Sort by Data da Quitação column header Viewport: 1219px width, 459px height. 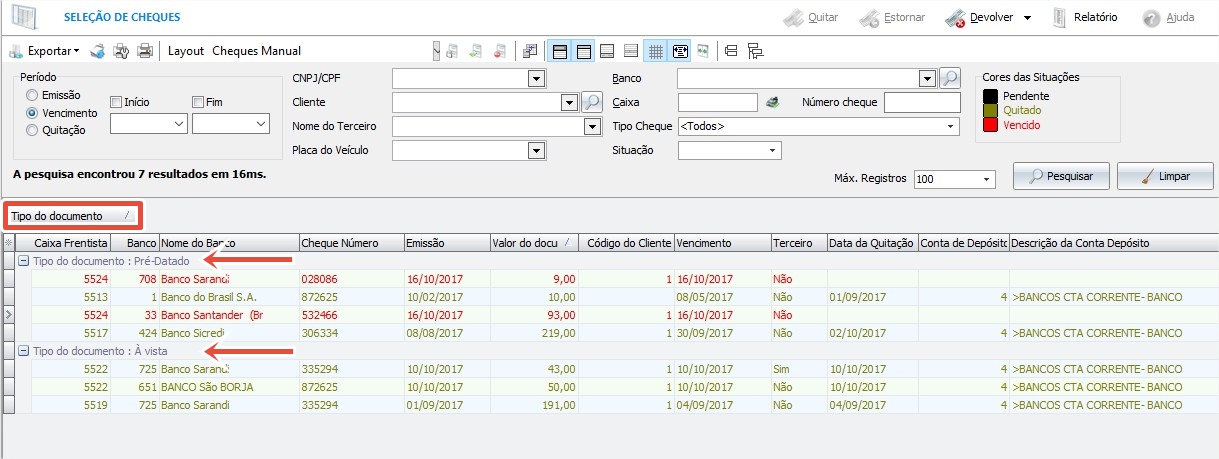(872, 243)
